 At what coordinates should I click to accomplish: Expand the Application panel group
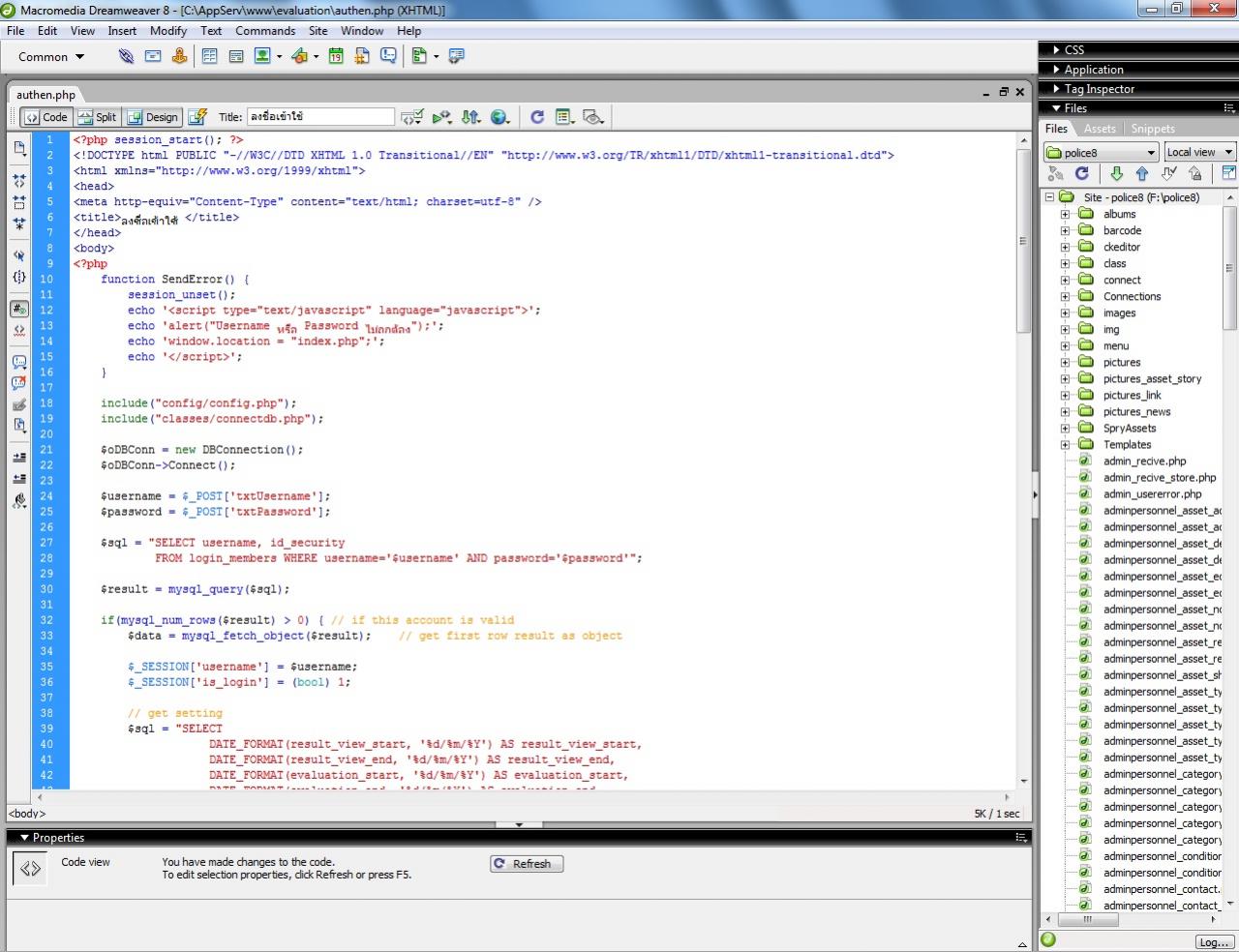[1056, 70]
